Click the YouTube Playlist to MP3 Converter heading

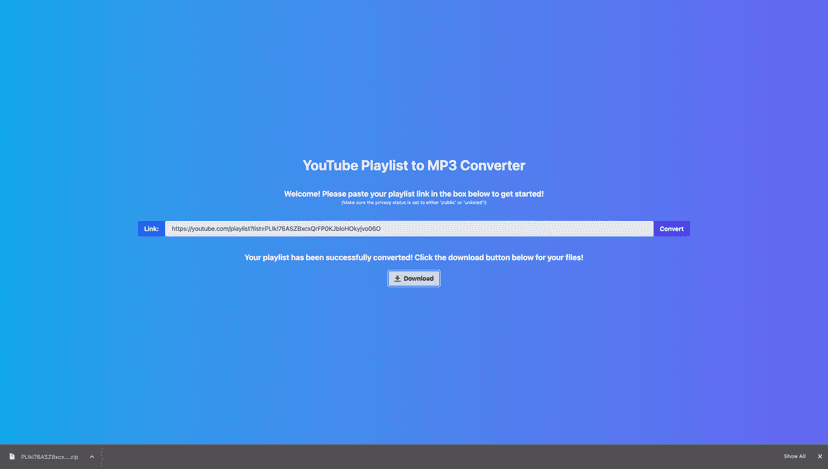point(414,166)
